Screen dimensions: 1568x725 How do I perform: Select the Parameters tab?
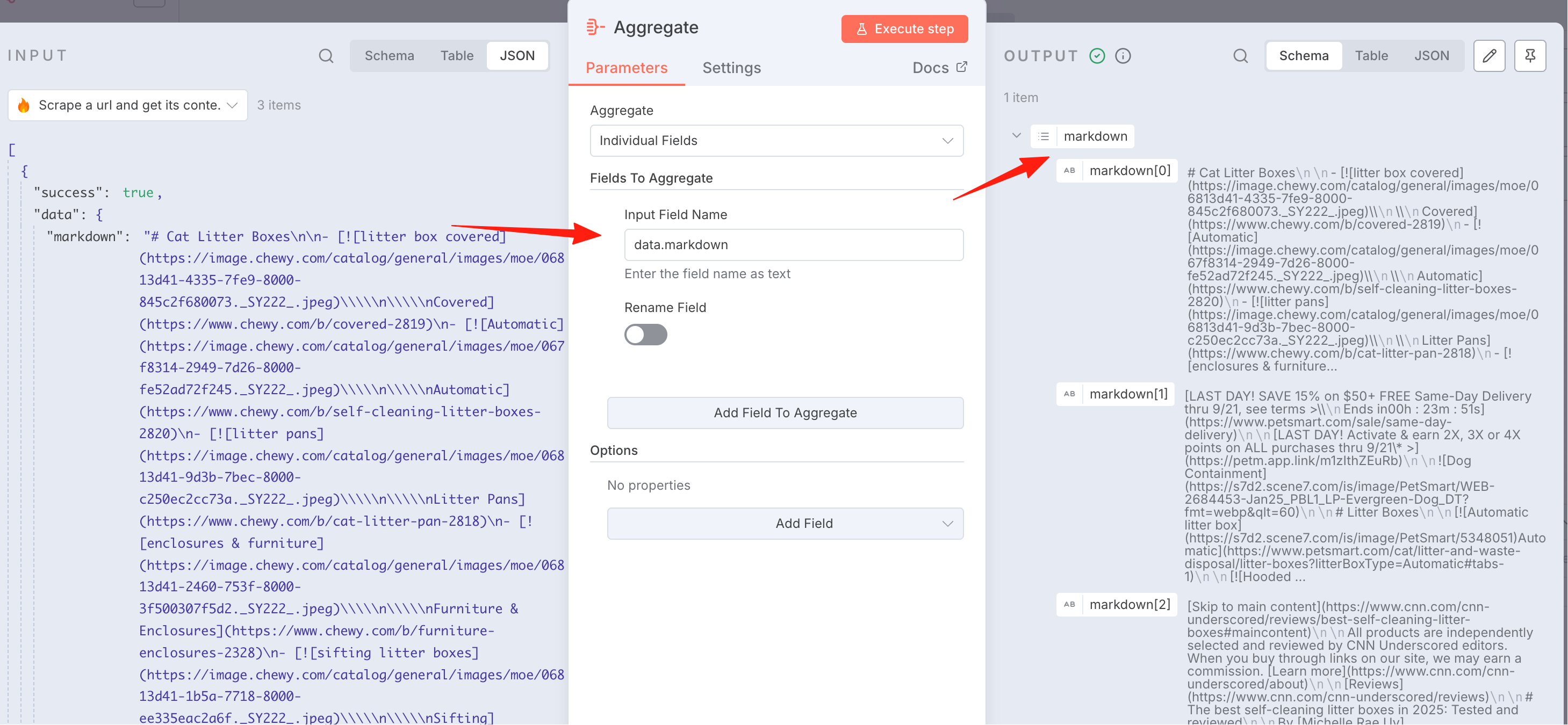(627, 68)
